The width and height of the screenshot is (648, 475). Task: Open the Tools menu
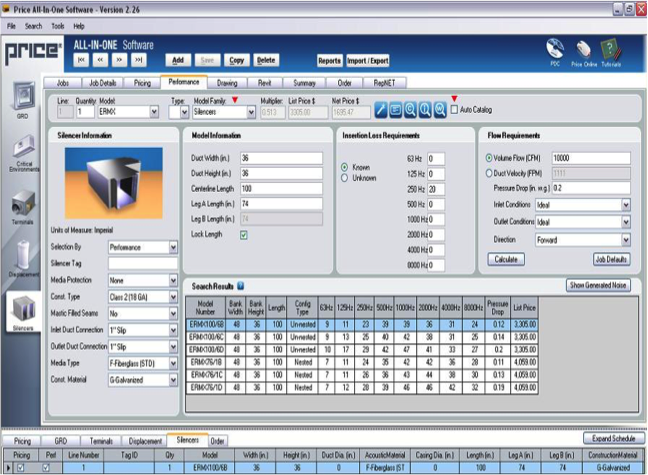coord(58,26)
